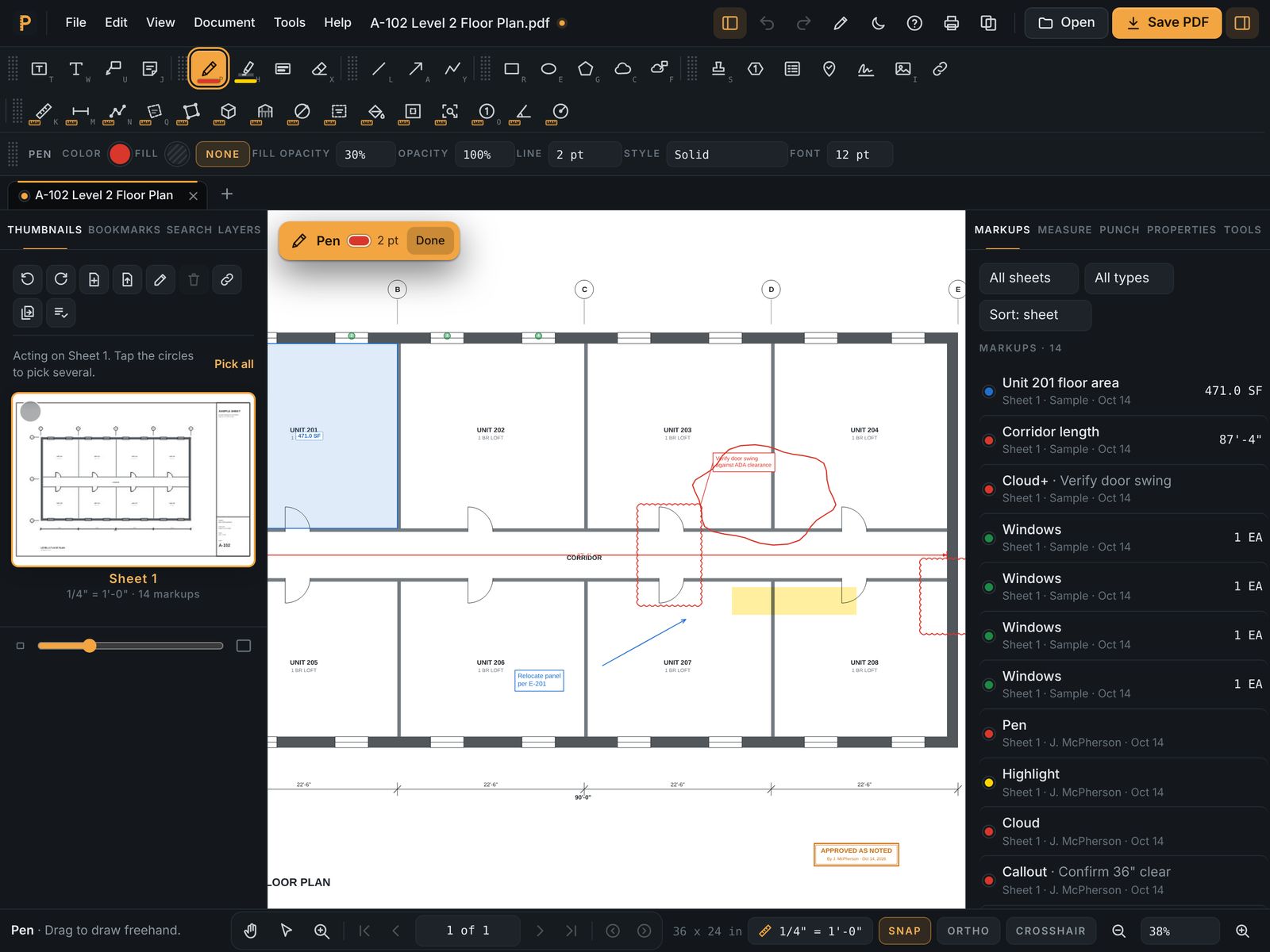Open the line Style dropdown showing Solid
Image resolution: width=1270 pixels, height=952 pixels.
point(726,154)
